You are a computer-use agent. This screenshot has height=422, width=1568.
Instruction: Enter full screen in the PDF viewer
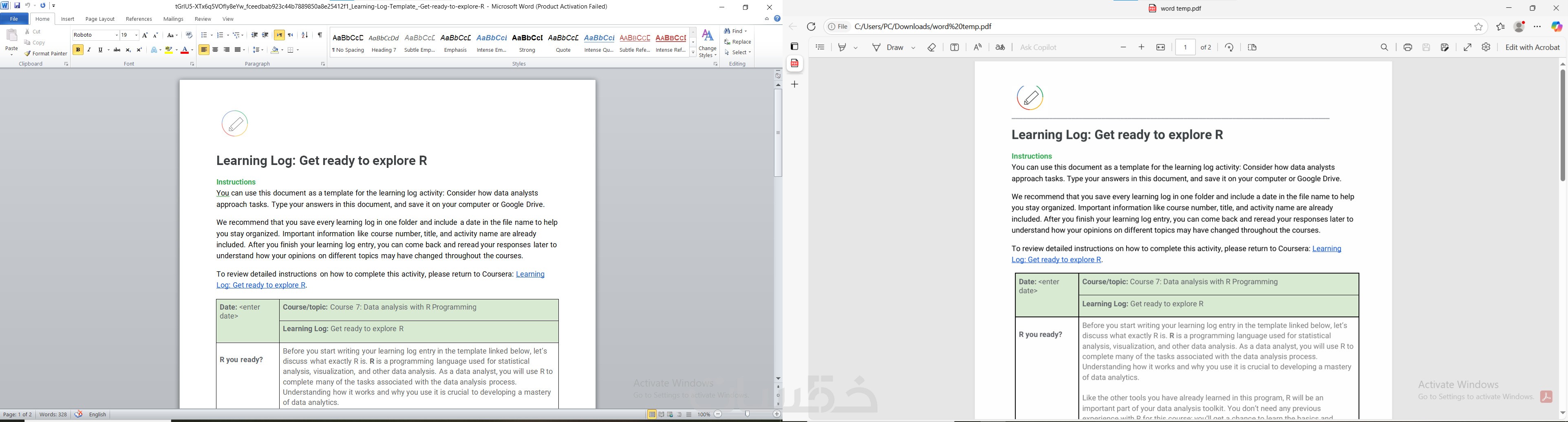[x=1468, y=47]
